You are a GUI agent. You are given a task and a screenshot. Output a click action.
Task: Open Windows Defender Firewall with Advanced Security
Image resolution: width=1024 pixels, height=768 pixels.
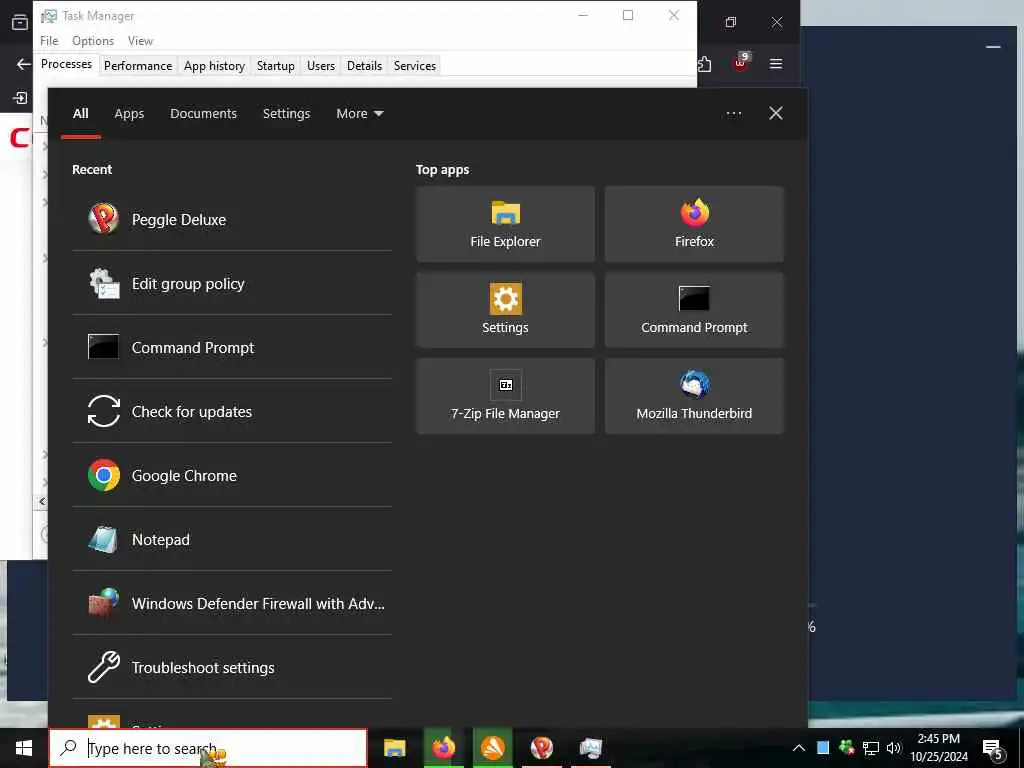[x=232, y=603]
